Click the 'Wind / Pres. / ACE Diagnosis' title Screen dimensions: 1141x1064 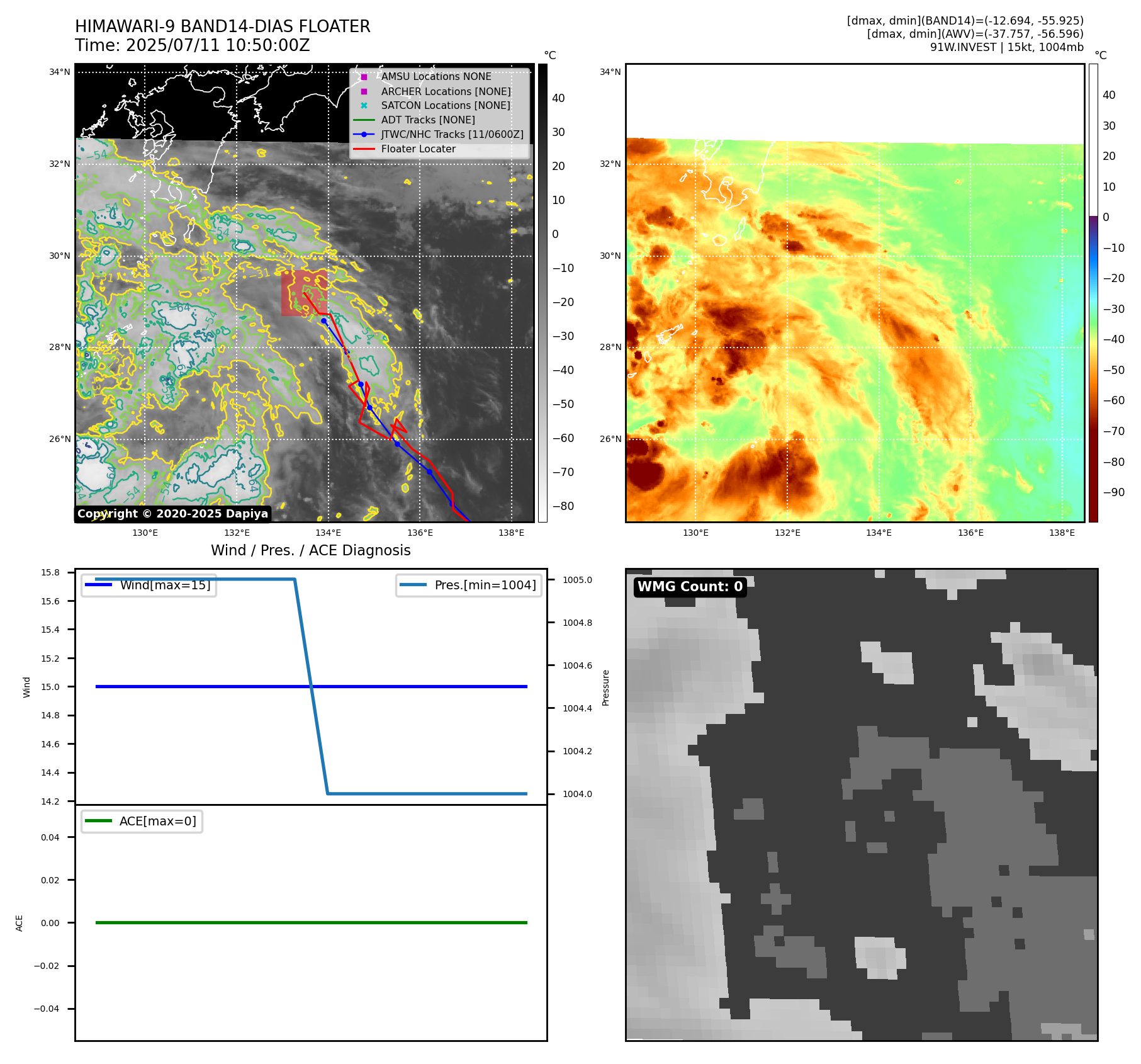click(311, 550)
